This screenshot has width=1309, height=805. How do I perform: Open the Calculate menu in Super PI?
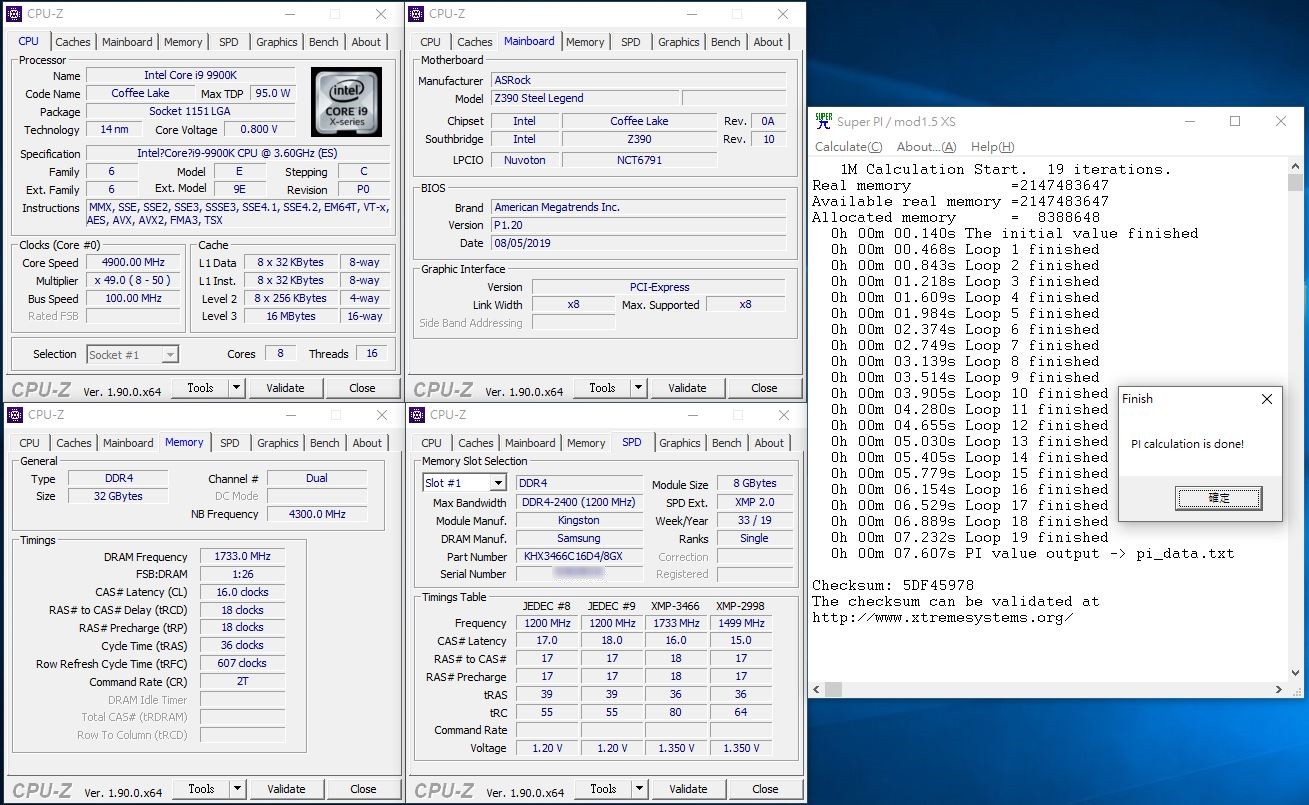click(849, 147)
